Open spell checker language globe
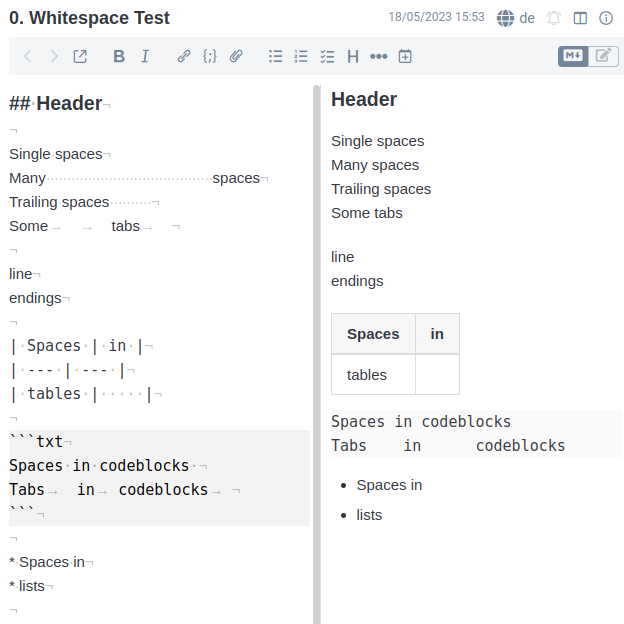Screen dimensions: 624x624 point(505,18)
